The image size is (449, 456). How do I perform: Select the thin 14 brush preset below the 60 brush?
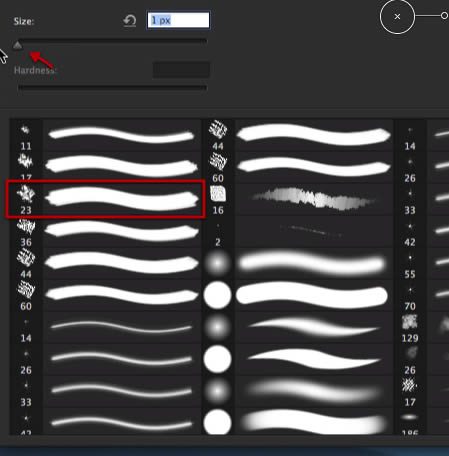[x=105, y=327]
